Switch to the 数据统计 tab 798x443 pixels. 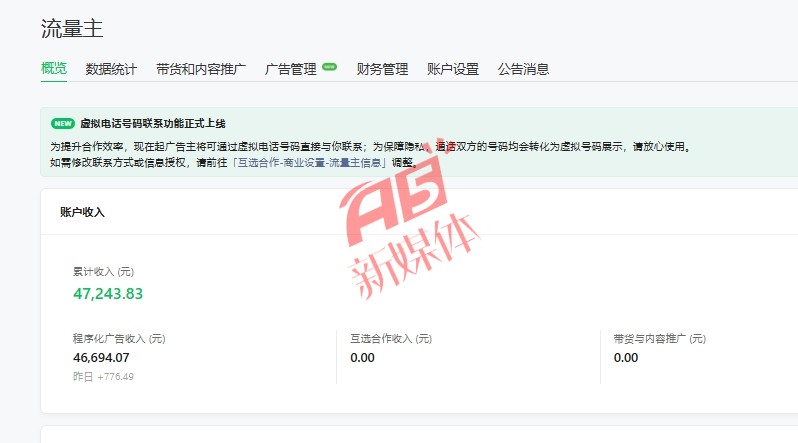pos(111,69)
